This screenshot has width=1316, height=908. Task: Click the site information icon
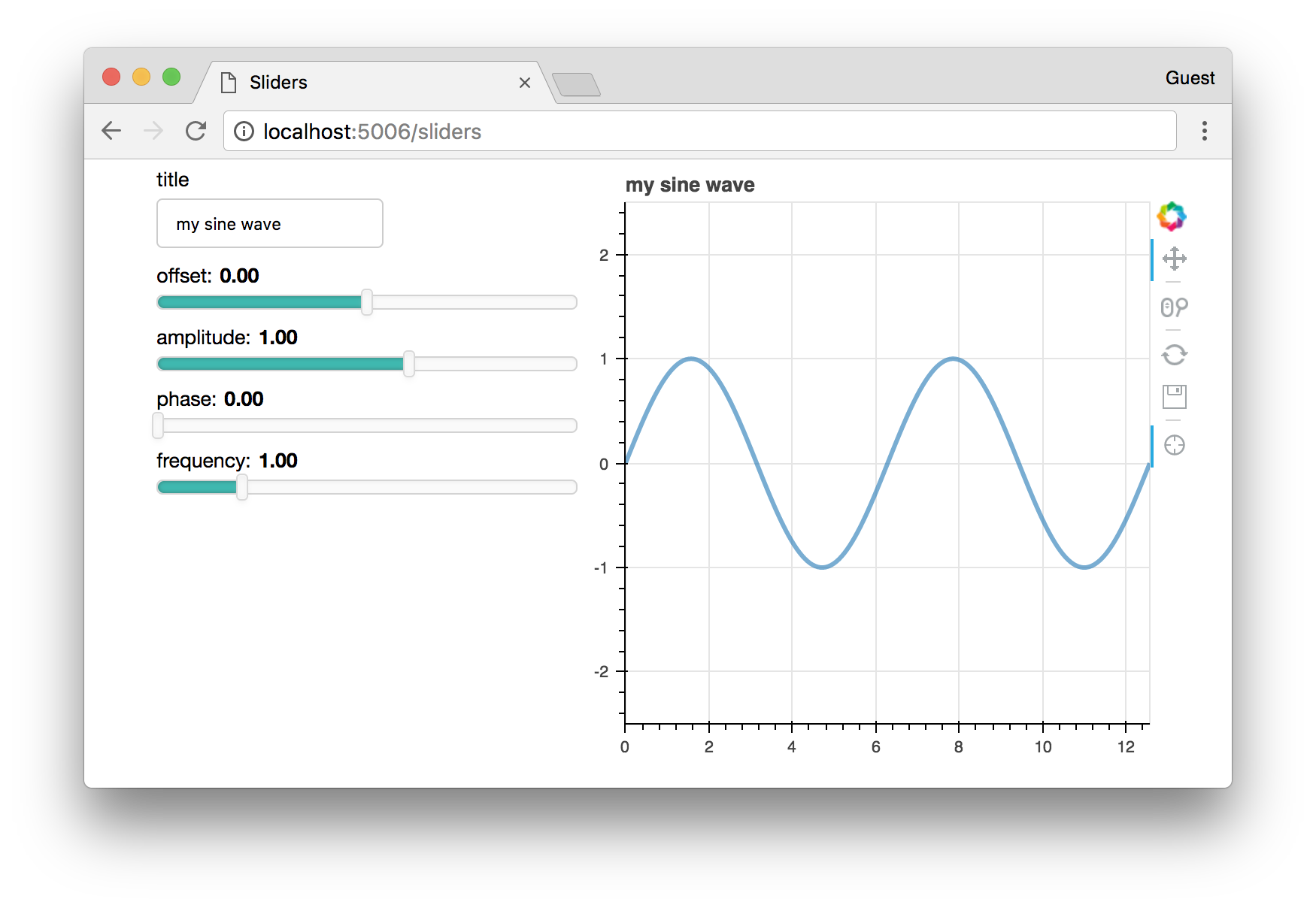coord(244,132)
